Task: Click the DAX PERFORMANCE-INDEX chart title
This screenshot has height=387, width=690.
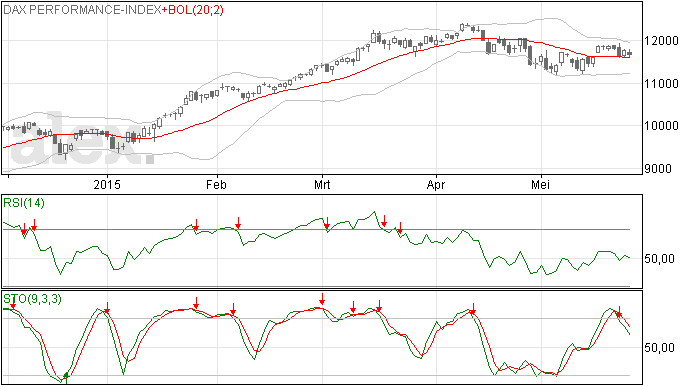Action: click(82, 10)
